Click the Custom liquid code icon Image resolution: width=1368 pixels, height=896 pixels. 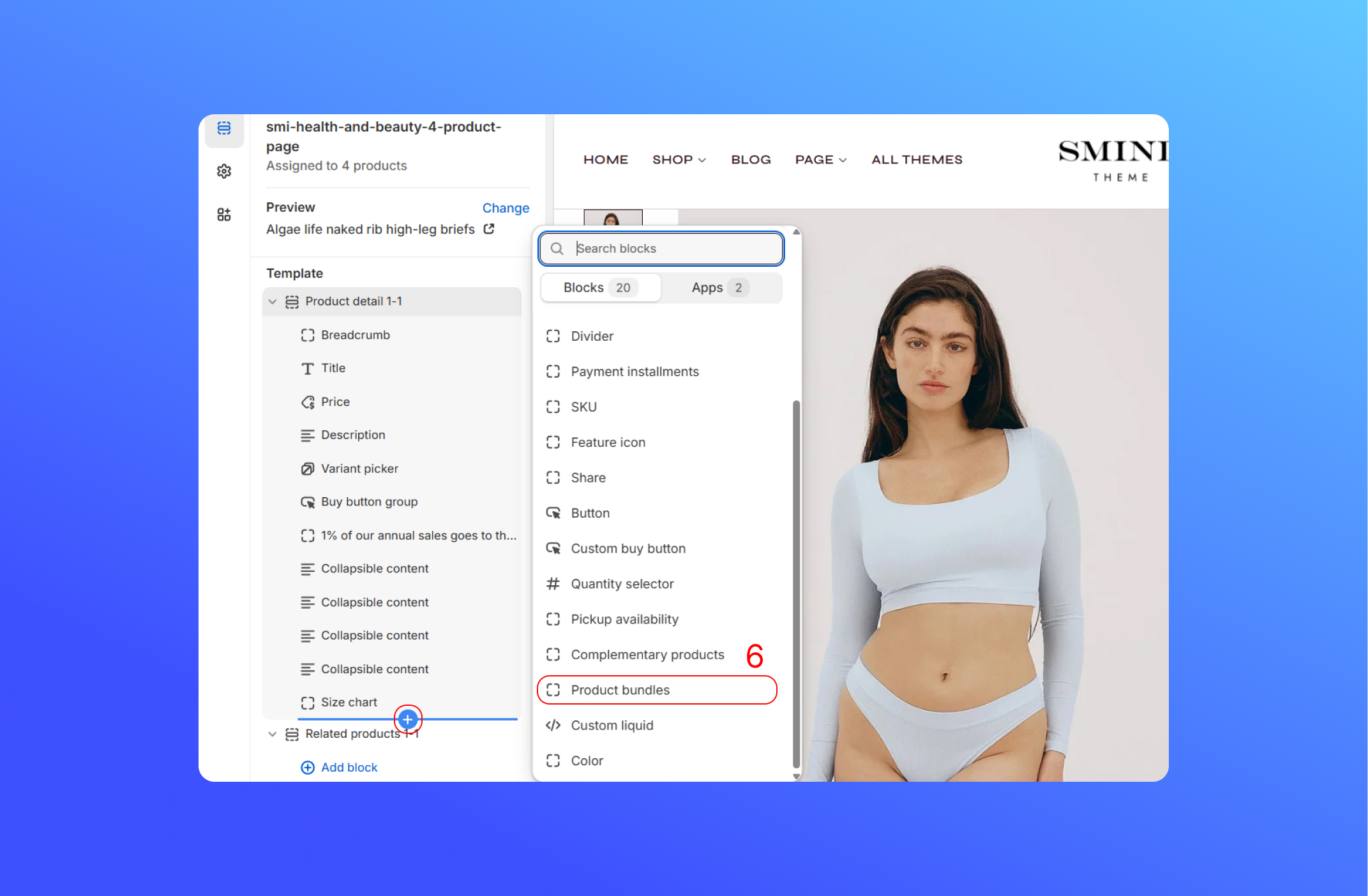pyautogui.click(x=553, y=726)
